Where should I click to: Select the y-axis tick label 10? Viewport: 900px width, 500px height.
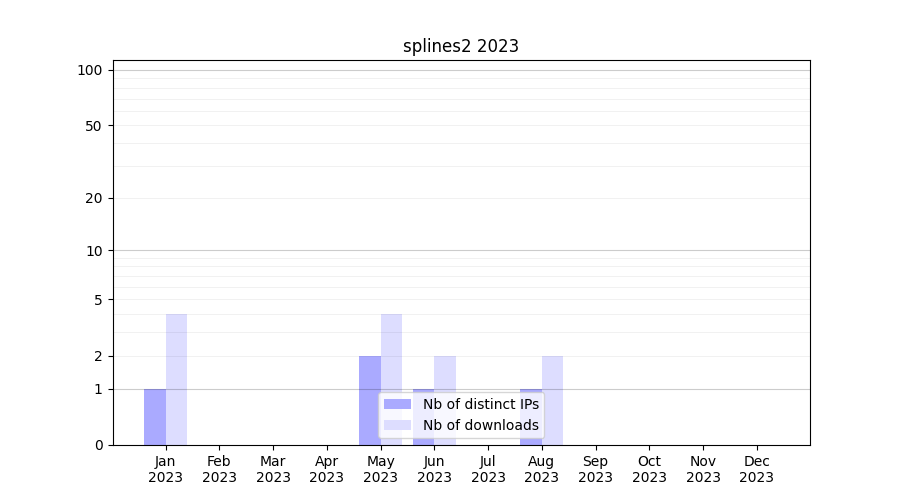(x=94, y=251)
